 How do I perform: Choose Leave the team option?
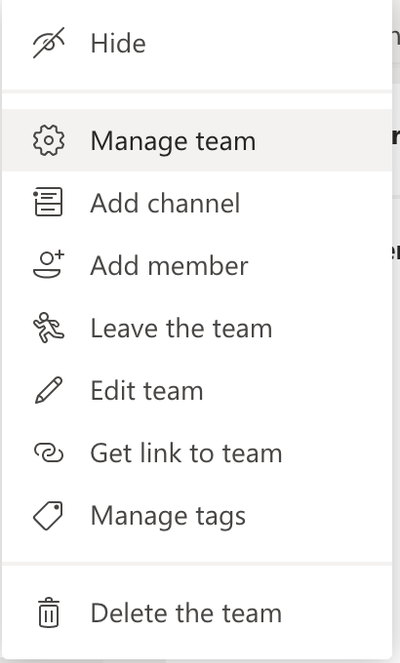(197, 328)
